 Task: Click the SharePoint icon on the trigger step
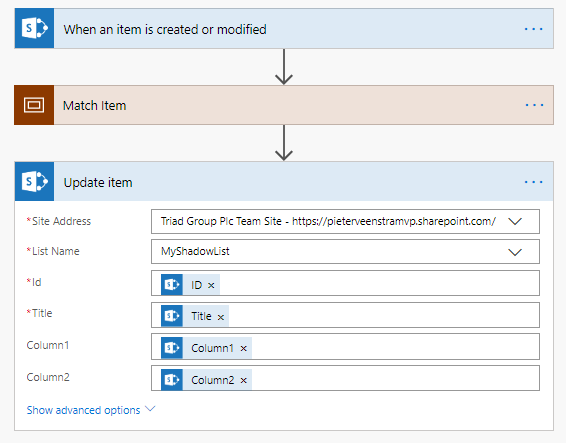(x=34, y=29)
